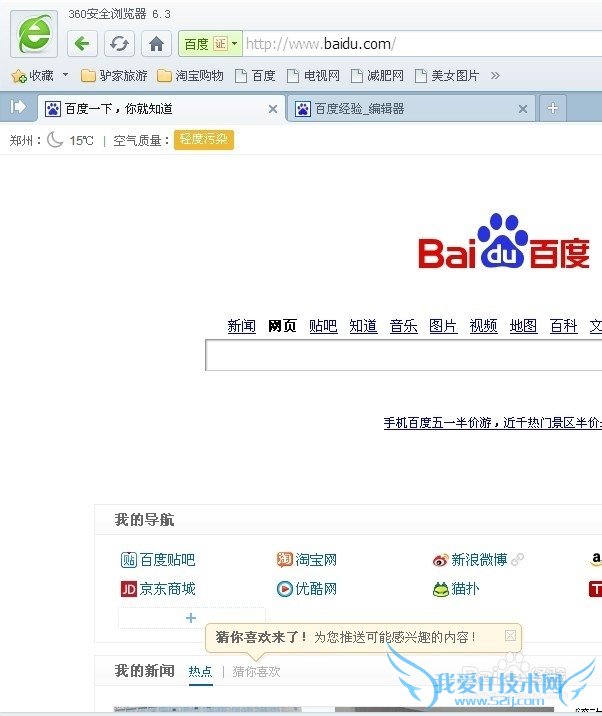Select the 网页 search category
The height and width of the screenshot is (716, 602).
pyautogui.click(x=282, y=326)
